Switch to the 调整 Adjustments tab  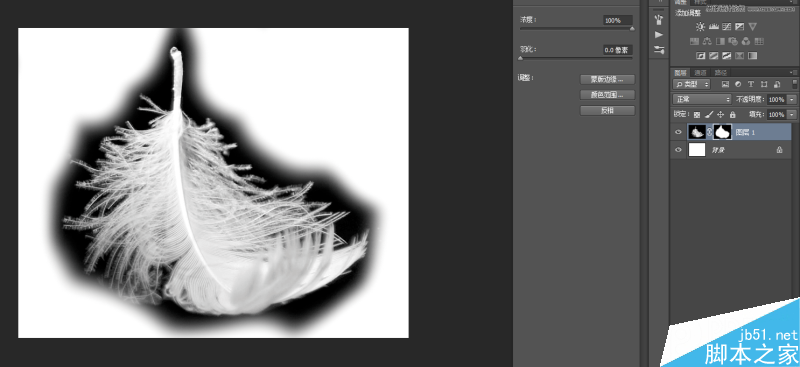coord(681,3)
